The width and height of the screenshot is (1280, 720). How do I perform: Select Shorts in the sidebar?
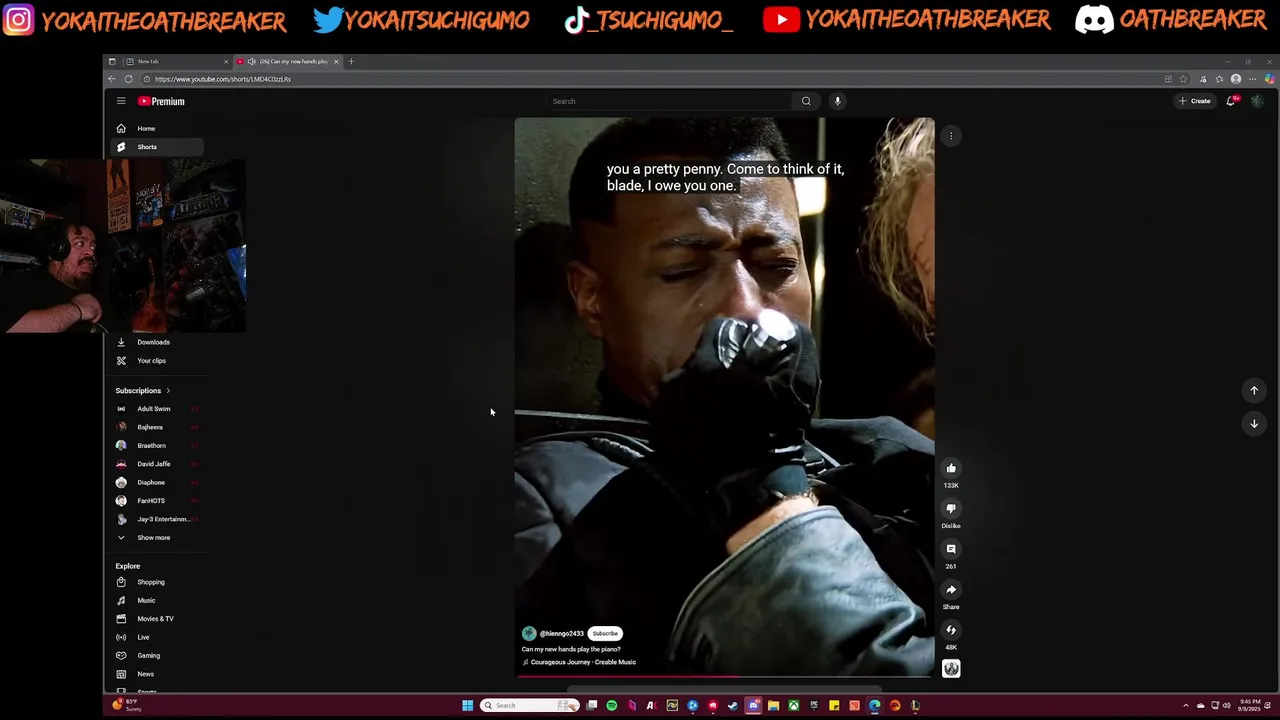(157, 147)
